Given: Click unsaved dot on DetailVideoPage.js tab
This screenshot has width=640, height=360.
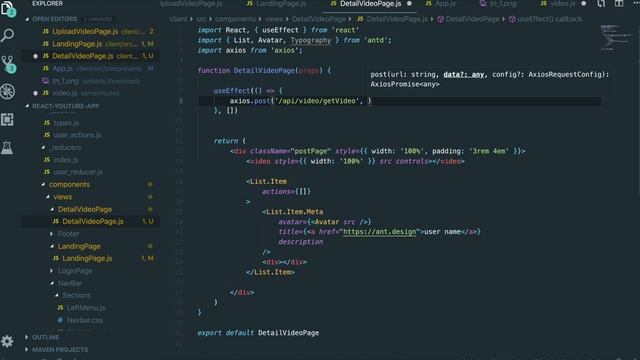Looking at the screenshot, I should pos(409,4).
